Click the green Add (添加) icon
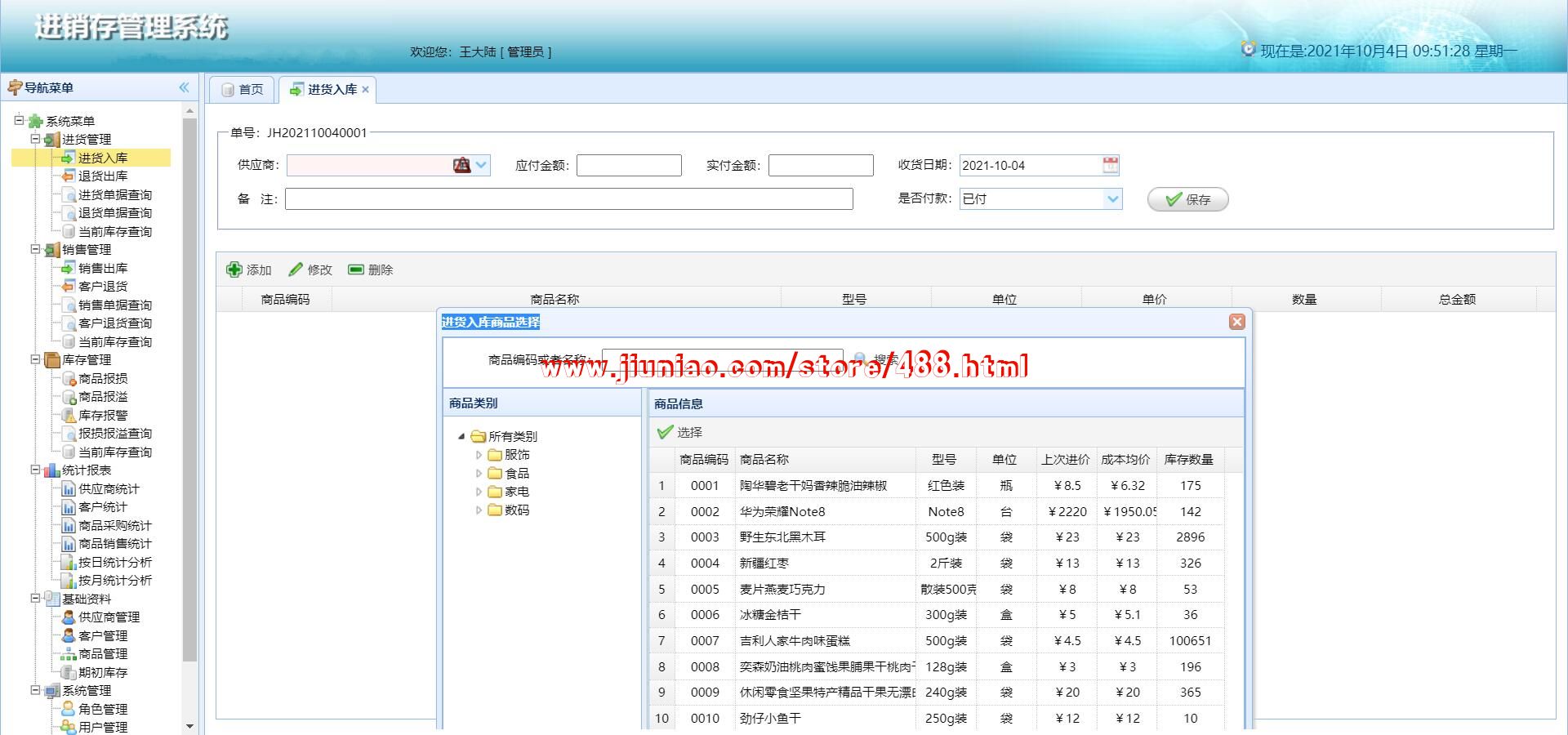The image size is (1568, 735). (x=234, y=269)
